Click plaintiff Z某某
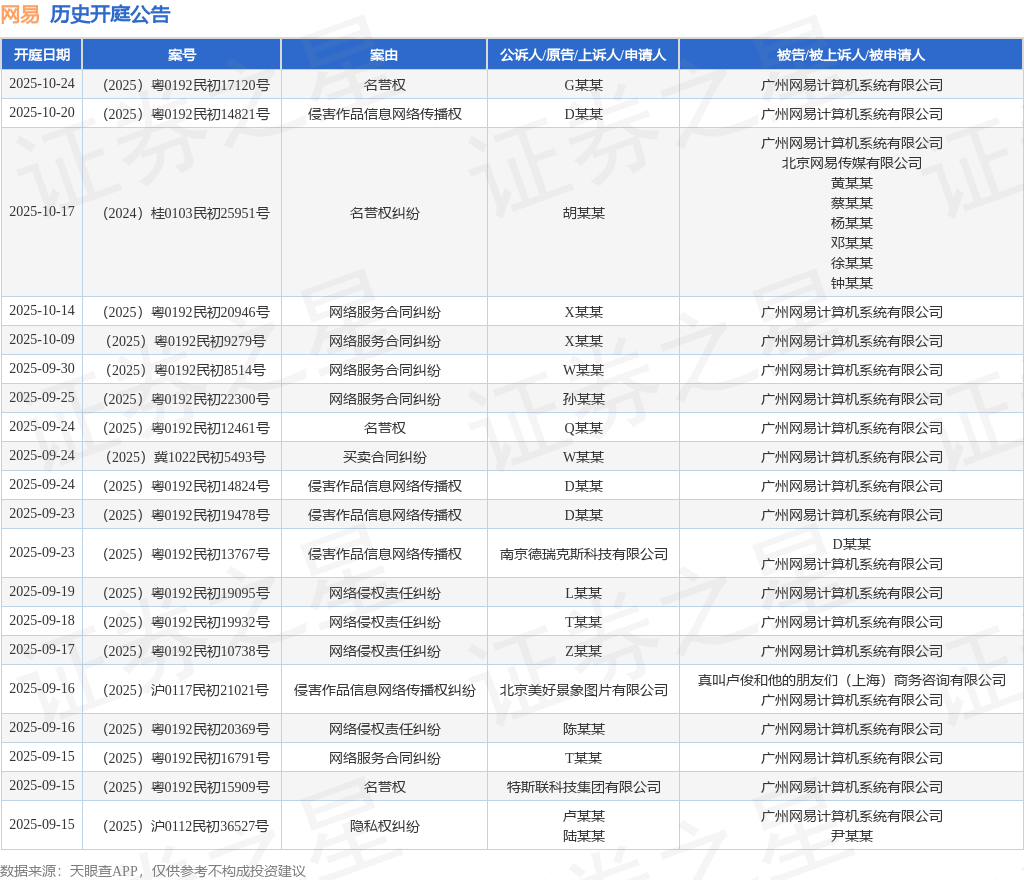This screenshot has width=1024, height=880. coord(583,652)
